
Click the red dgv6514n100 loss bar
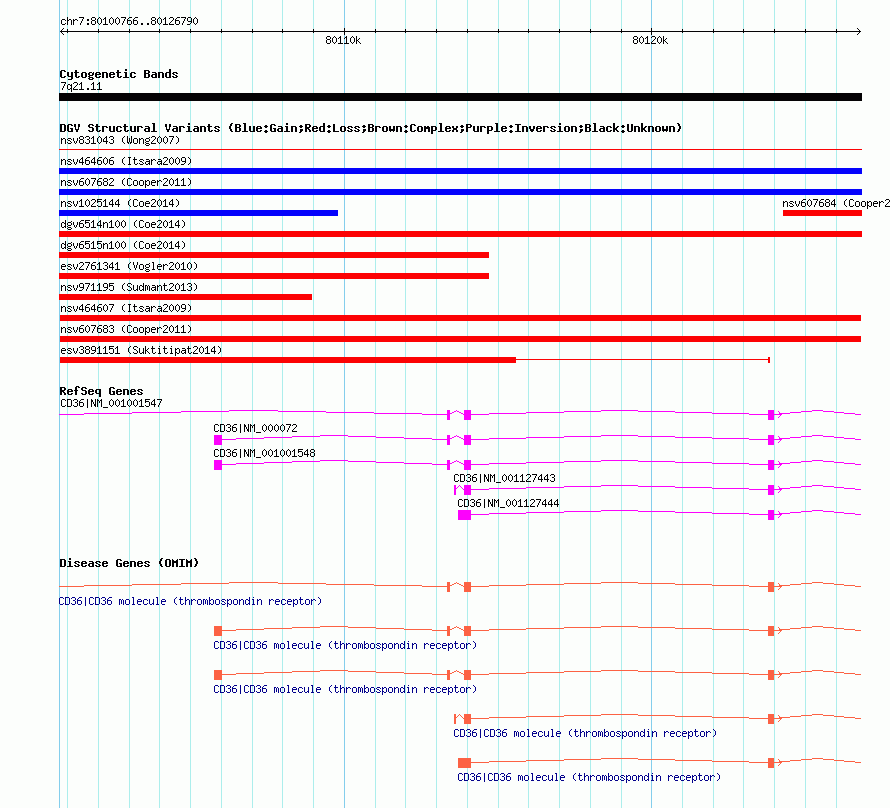(460, 234)
